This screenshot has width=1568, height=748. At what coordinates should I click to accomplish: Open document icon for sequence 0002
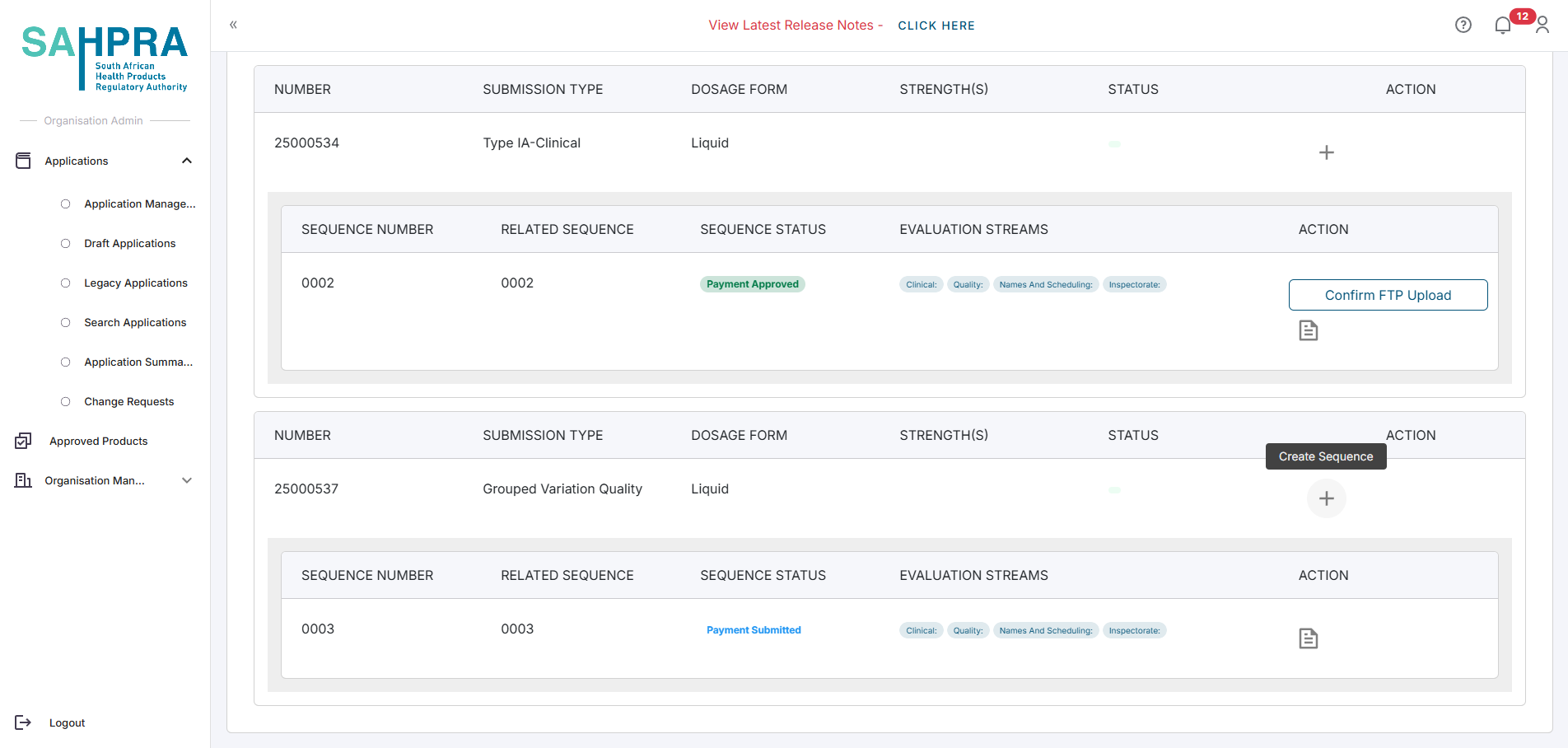tap(1308, 330)
